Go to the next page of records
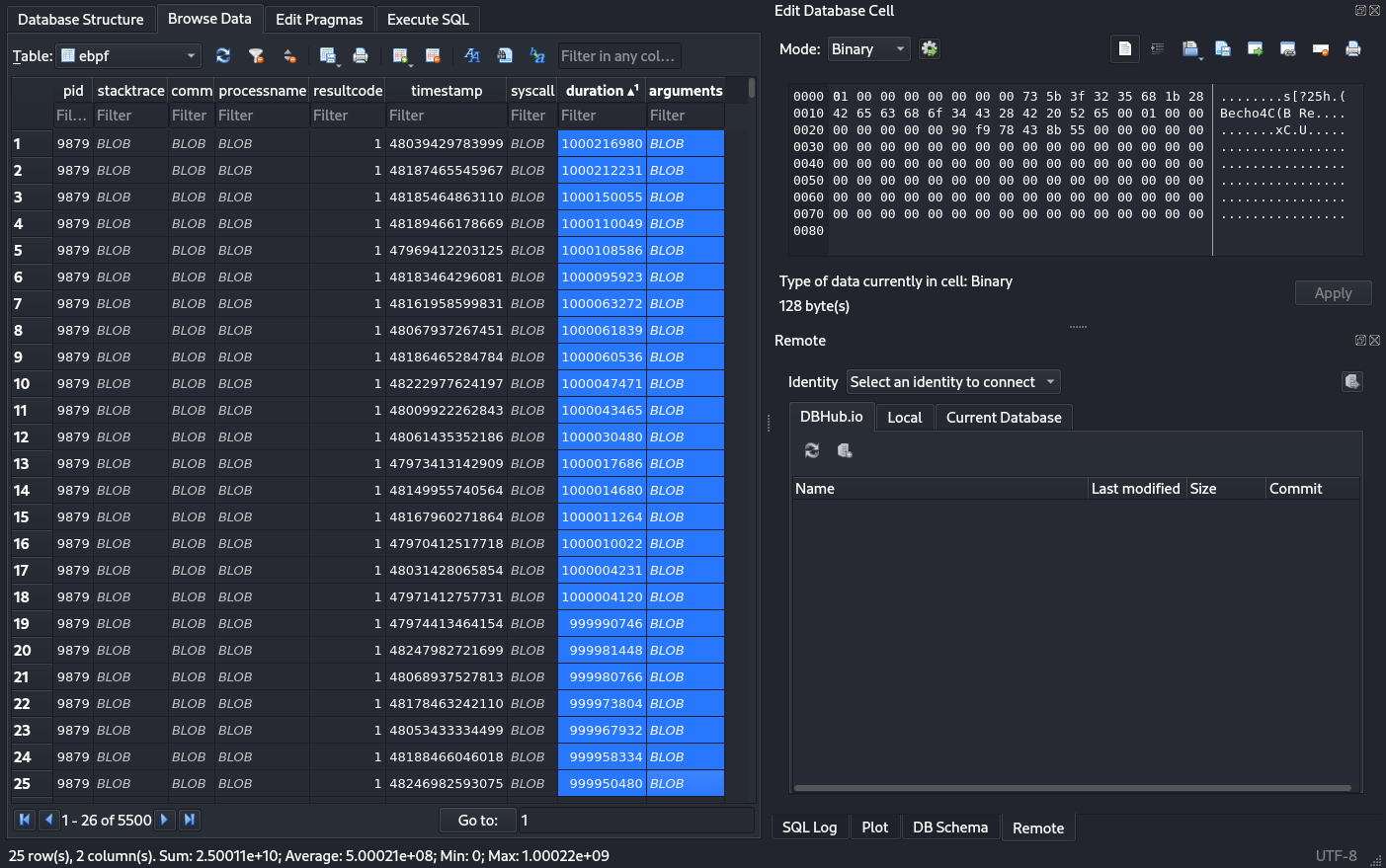Image resolution: width=1386 pixels, height=868 pixels. [165, 820]
